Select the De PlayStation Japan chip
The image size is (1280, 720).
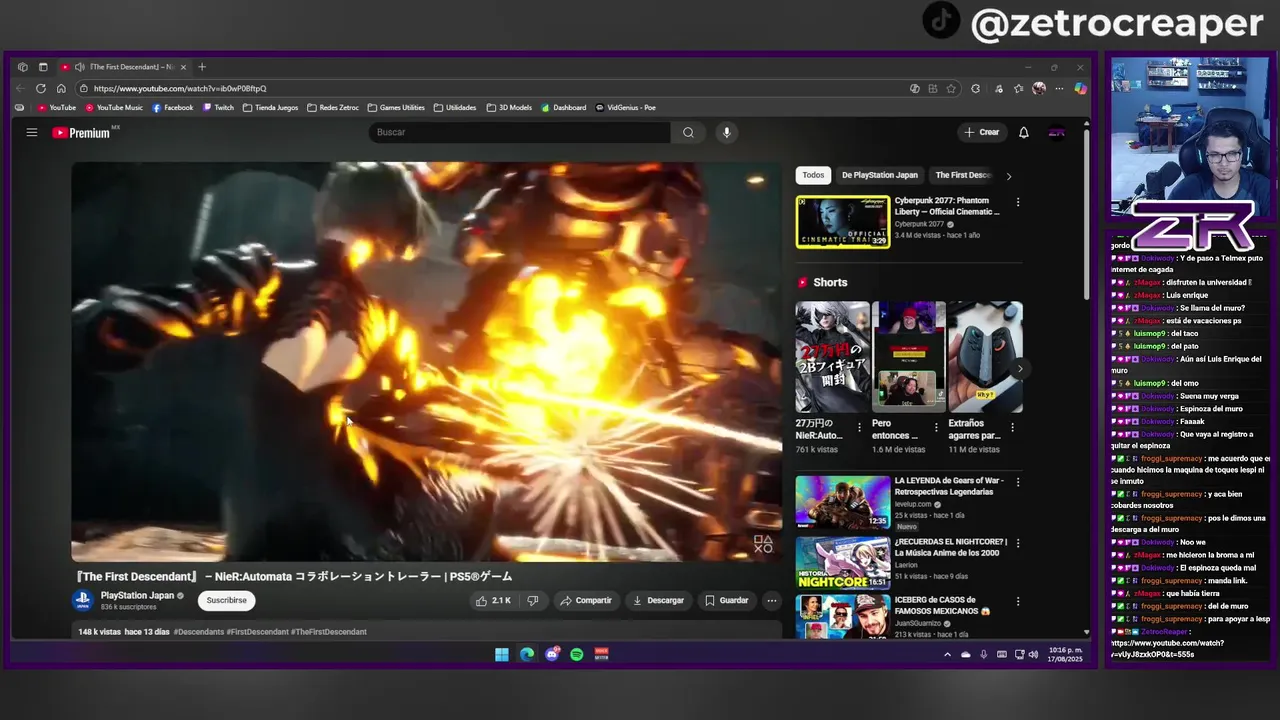(879, 175)
